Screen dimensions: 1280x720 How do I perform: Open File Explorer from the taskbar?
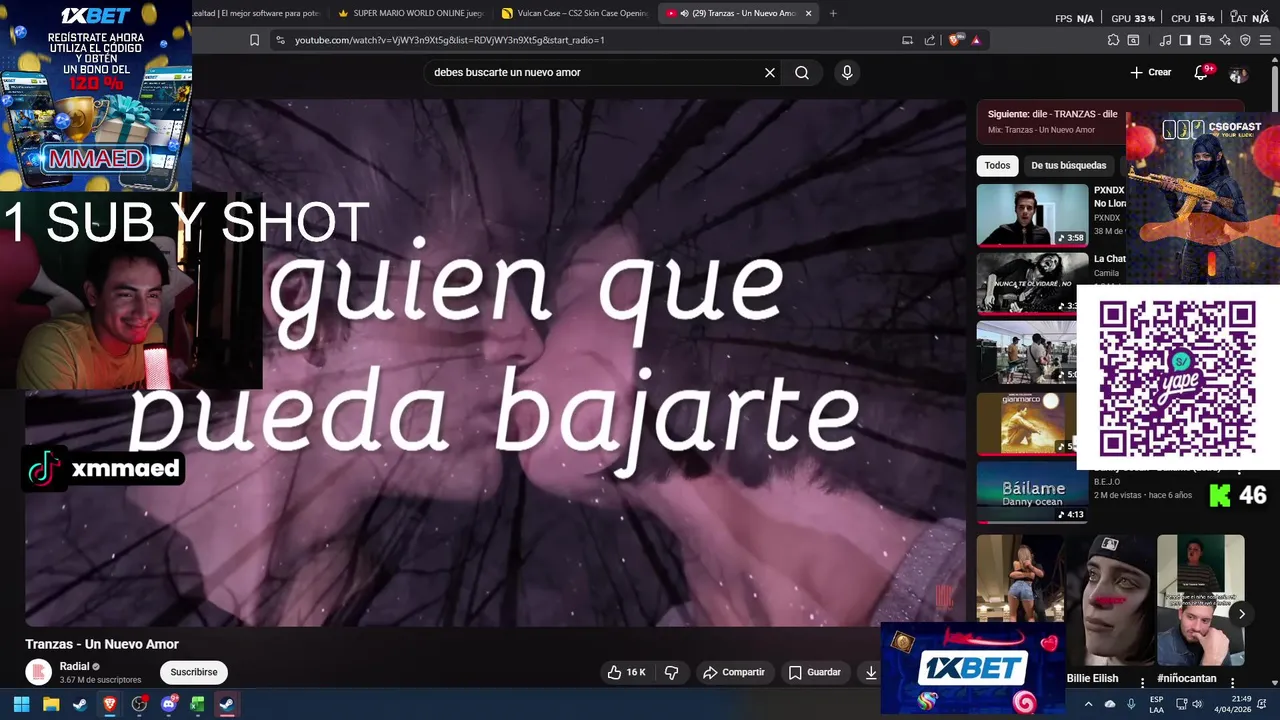[51, 704]
